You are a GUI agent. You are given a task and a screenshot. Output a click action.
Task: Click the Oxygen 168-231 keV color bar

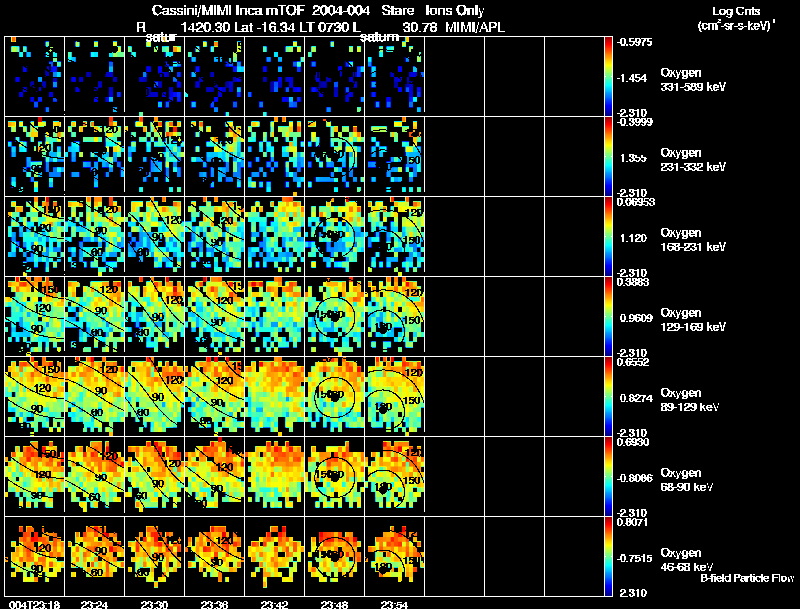[608, 237]
